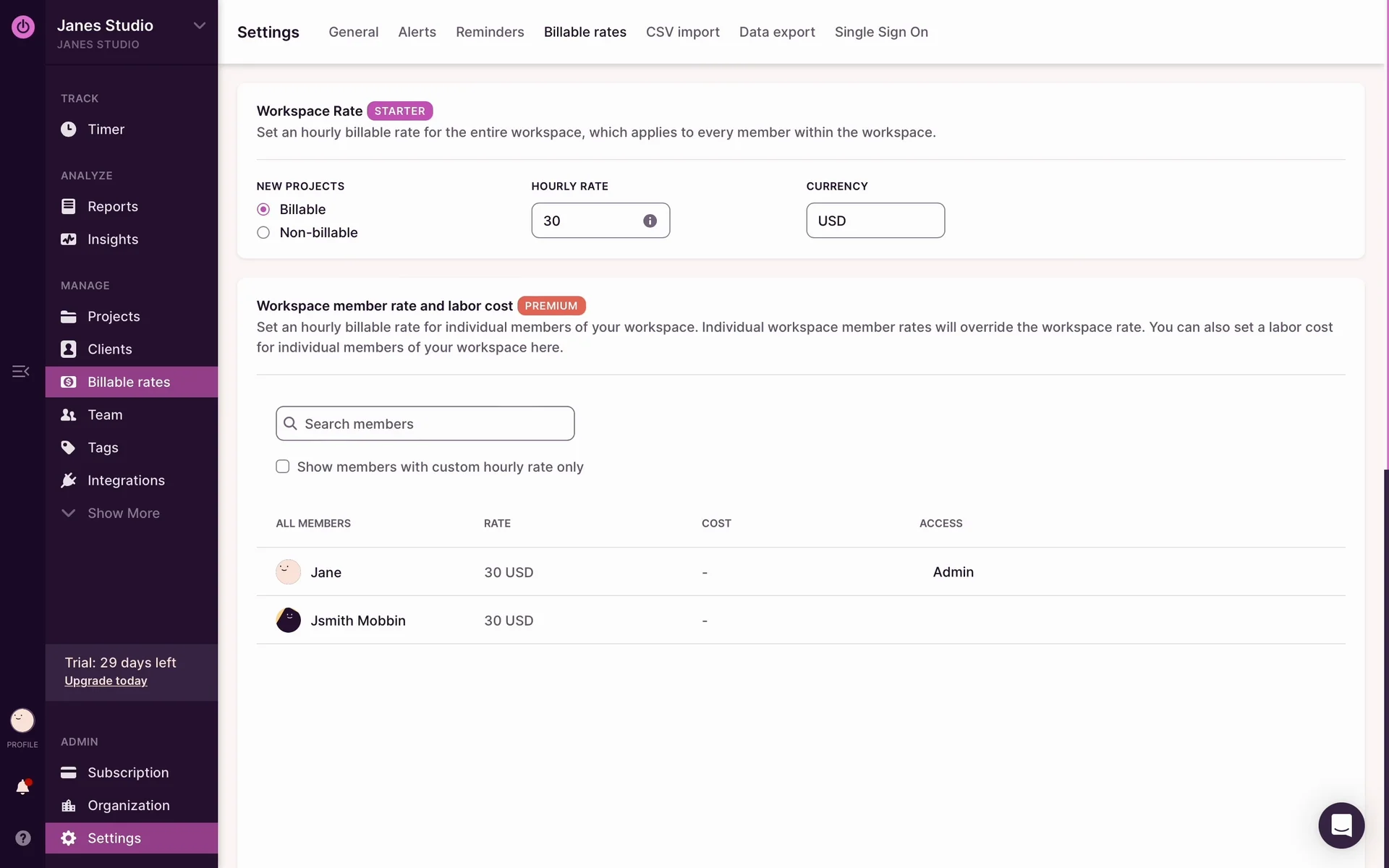Expand the Janes Studio workspace dropdown
This screenshot has height=868, width=1389.
199,26
